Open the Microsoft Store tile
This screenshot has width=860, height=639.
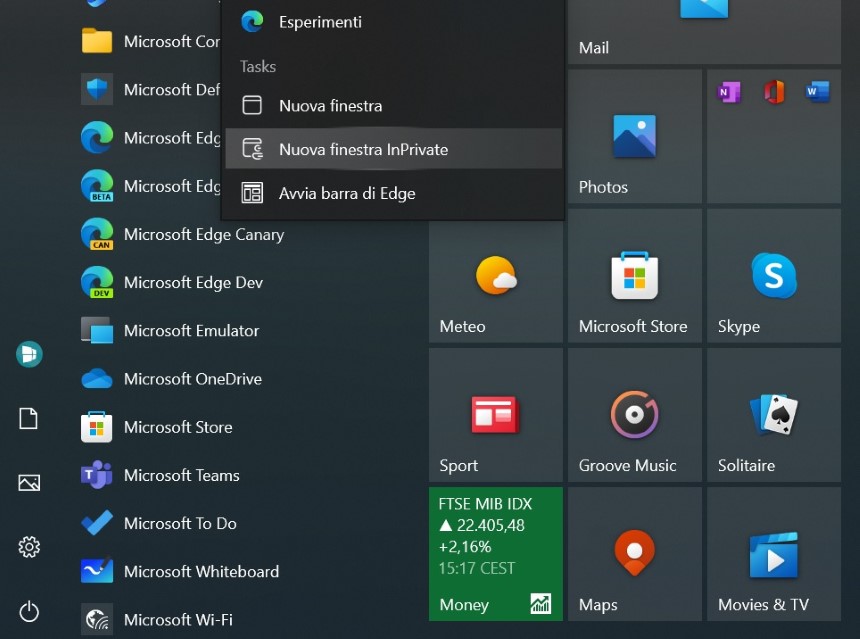635,276
